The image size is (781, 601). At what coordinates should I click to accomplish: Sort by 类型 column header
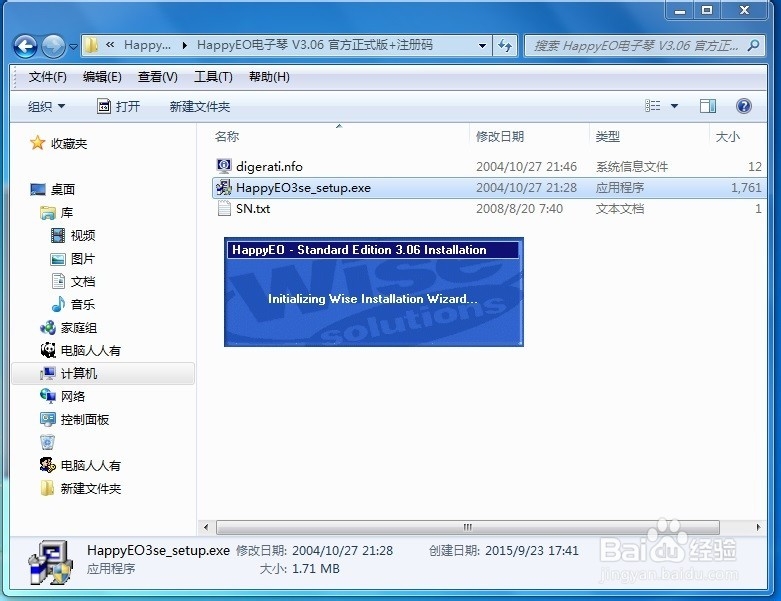pos(608,136)
